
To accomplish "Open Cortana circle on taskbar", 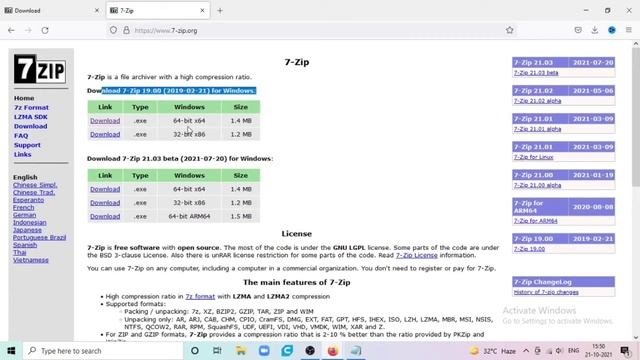I will pos(195,351).
